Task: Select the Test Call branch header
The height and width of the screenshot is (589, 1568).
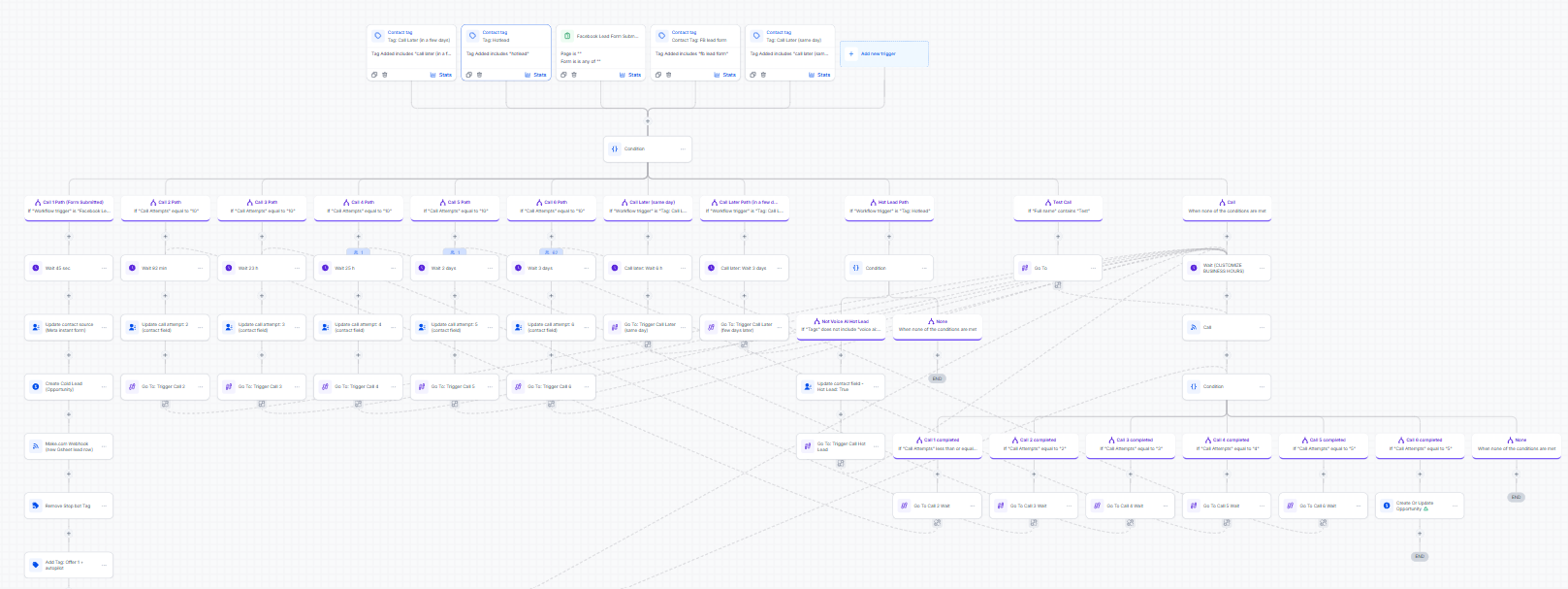Action: [x=1058, y=208]
